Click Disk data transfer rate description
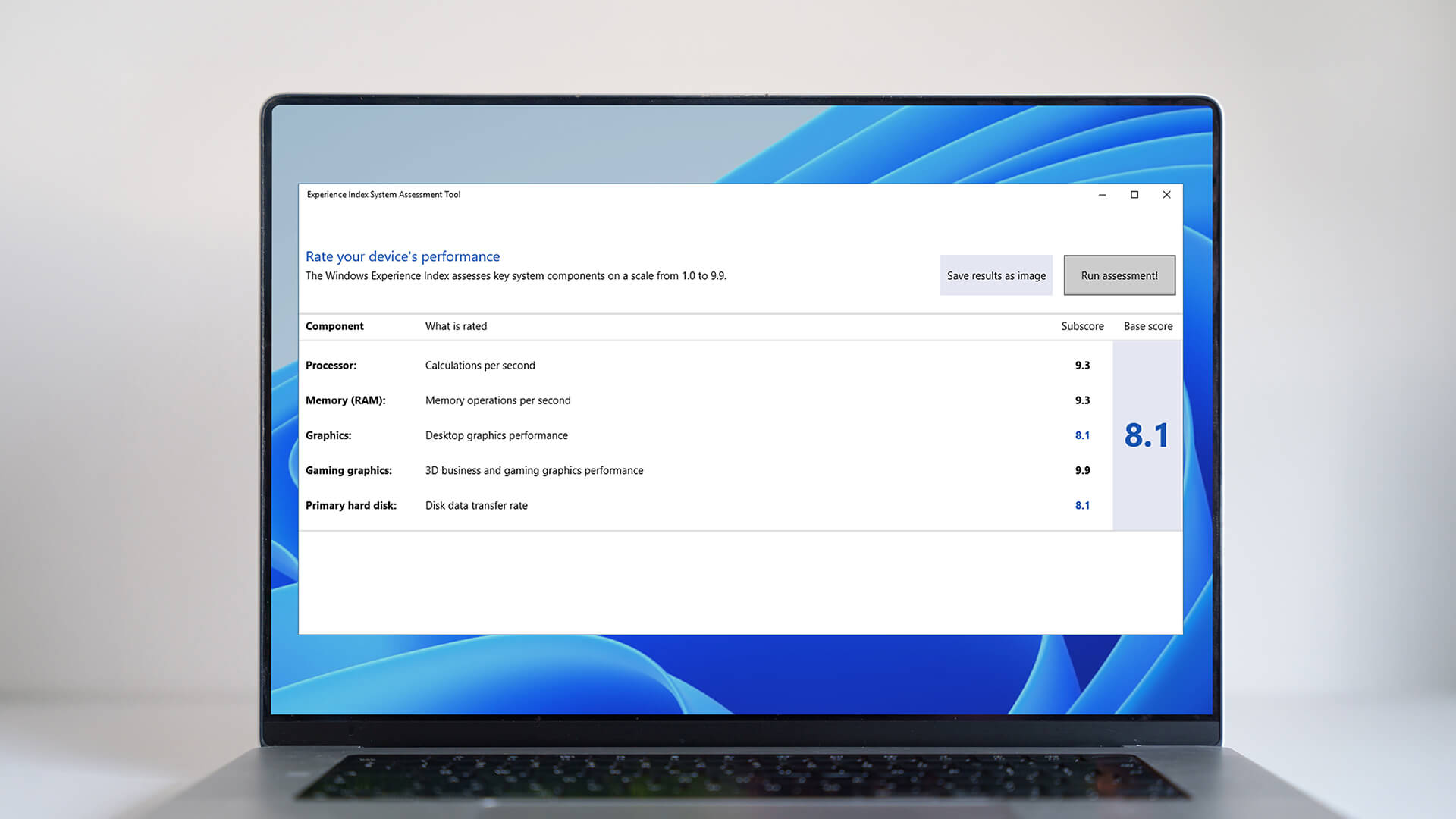 tap(476, 505)
